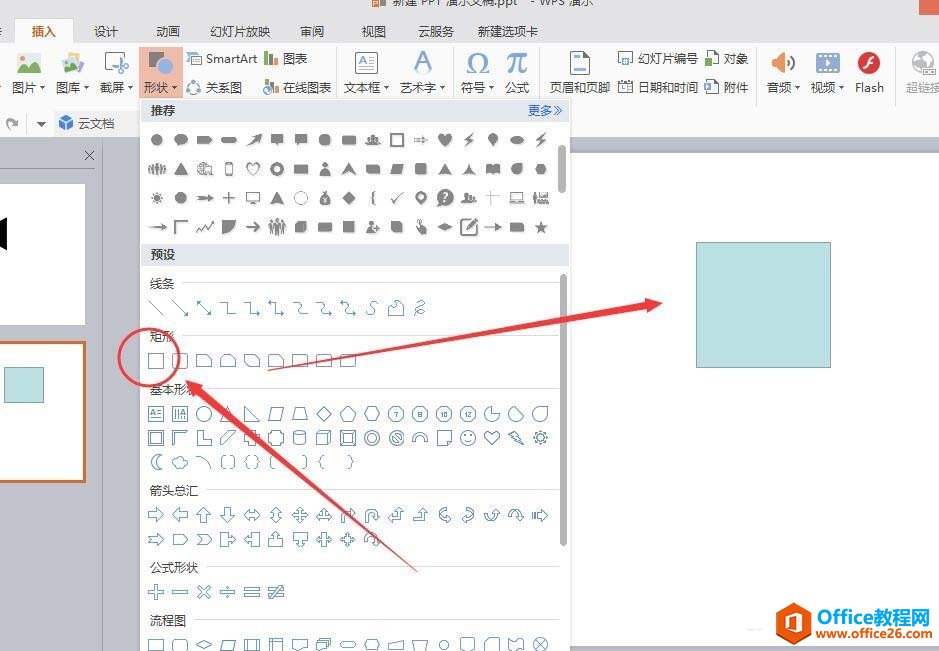Select the up arrow in 箭头总汇
939x651 pixels.
coord(204,514)
